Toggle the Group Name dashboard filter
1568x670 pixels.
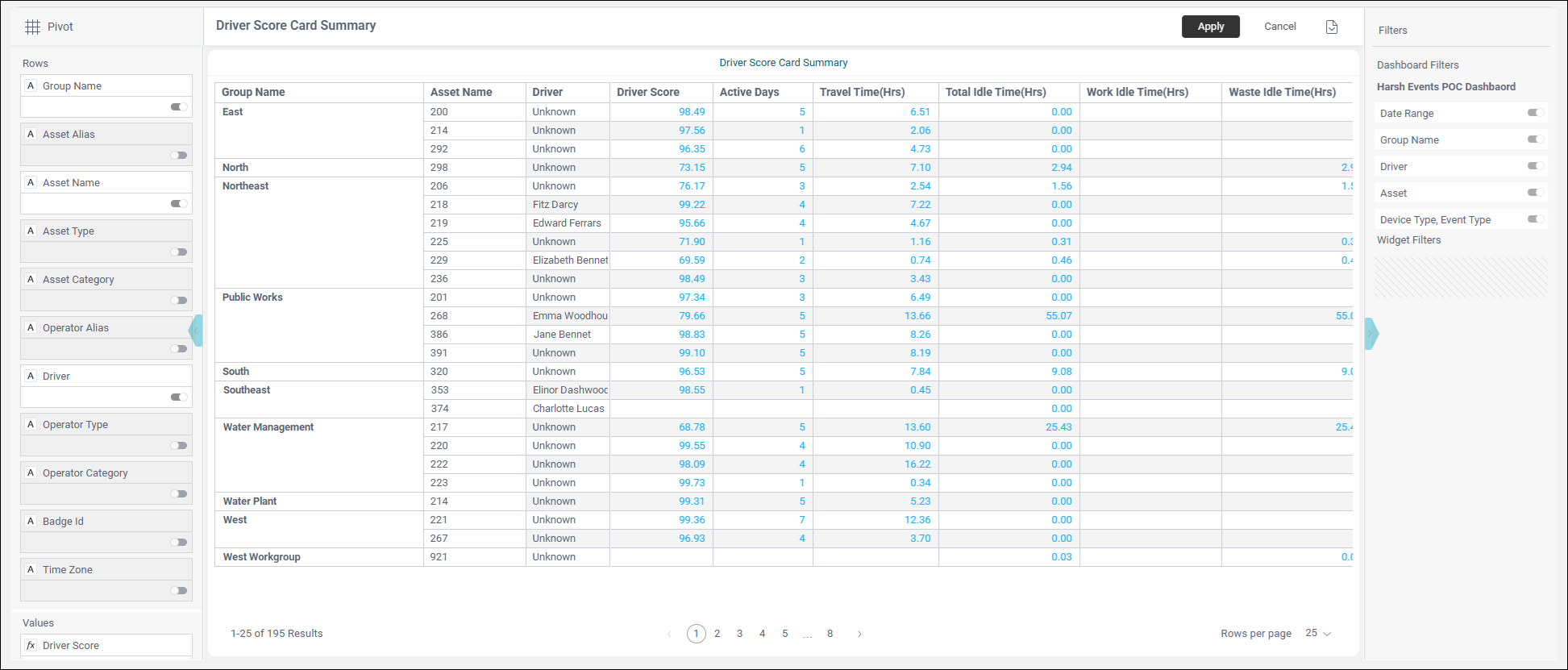[1536, 139]
